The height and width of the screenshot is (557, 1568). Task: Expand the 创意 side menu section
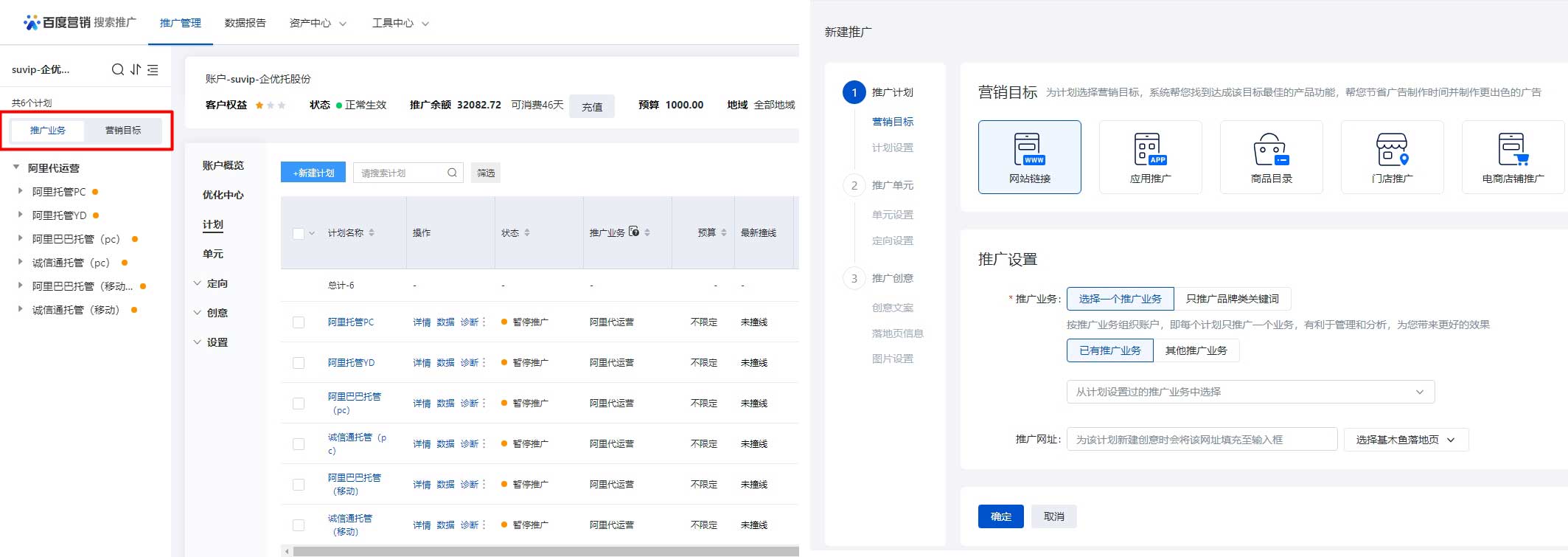tap(211, 313)
